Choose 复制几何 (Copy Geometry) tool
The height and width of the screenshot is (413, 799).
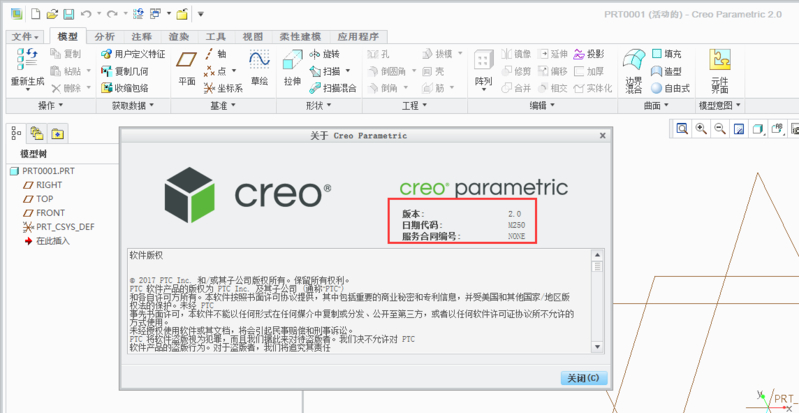click(125, 71)
